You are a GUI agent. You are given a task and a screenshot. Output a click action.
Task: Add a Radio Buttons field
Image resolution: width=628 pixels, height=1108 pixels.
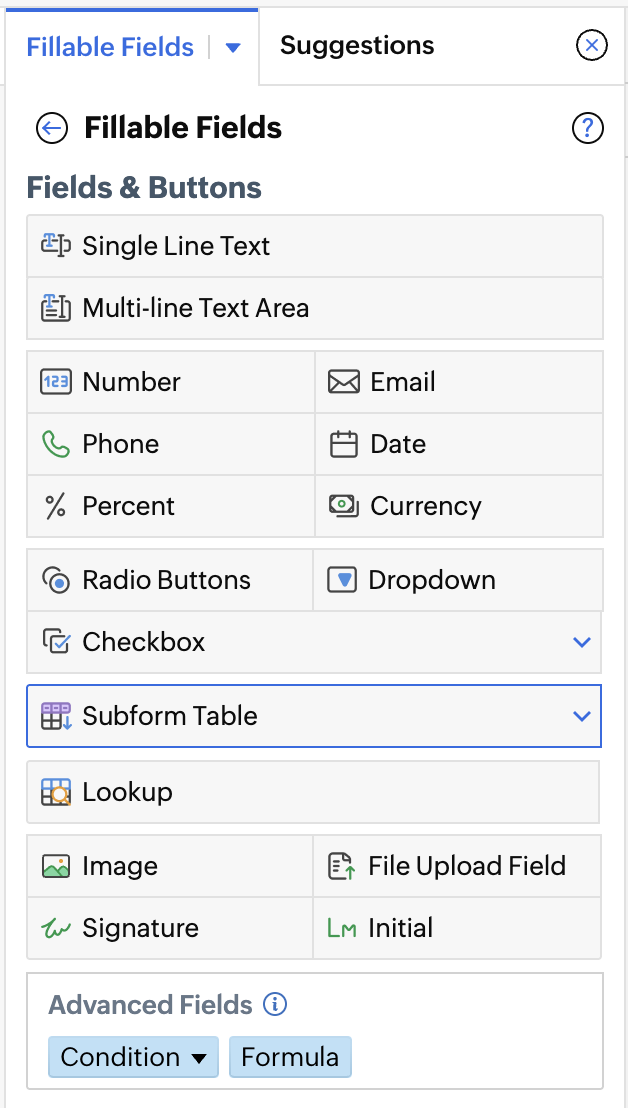pyautogui.click(x=168, y=580)
